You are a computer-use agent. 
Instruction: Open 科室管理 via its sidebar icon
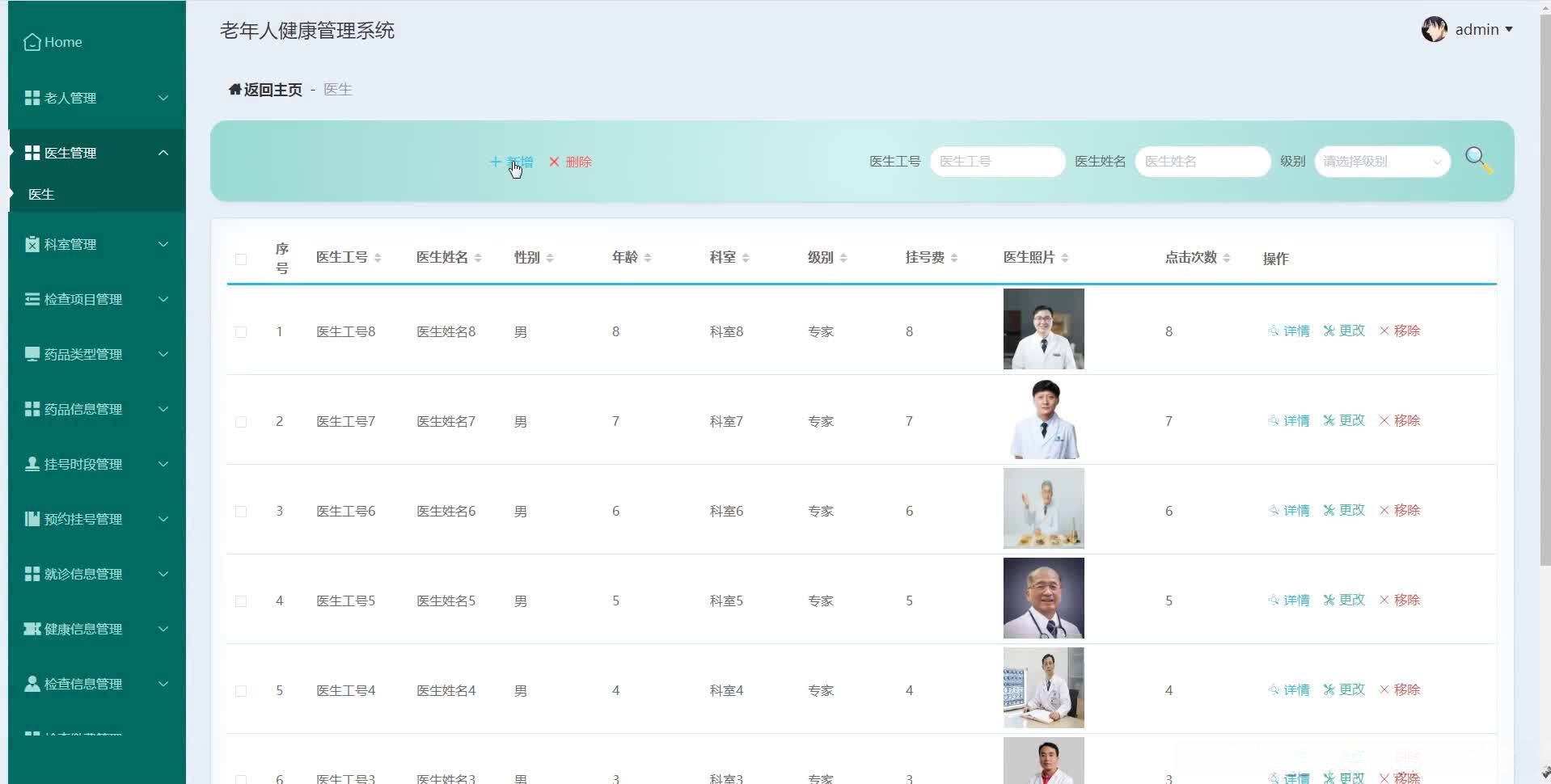point(32,244)
